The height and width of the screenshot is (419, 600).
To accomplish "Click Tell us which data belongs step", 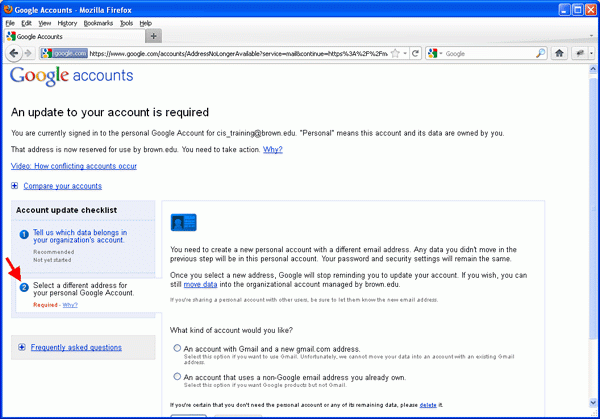I will 80,236.
